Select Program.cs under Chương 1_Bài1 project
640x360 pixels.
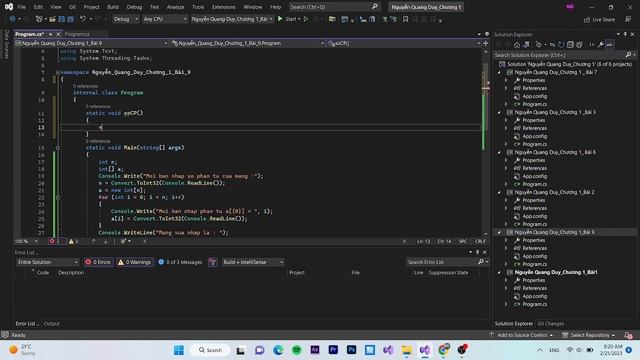point(534,304)
